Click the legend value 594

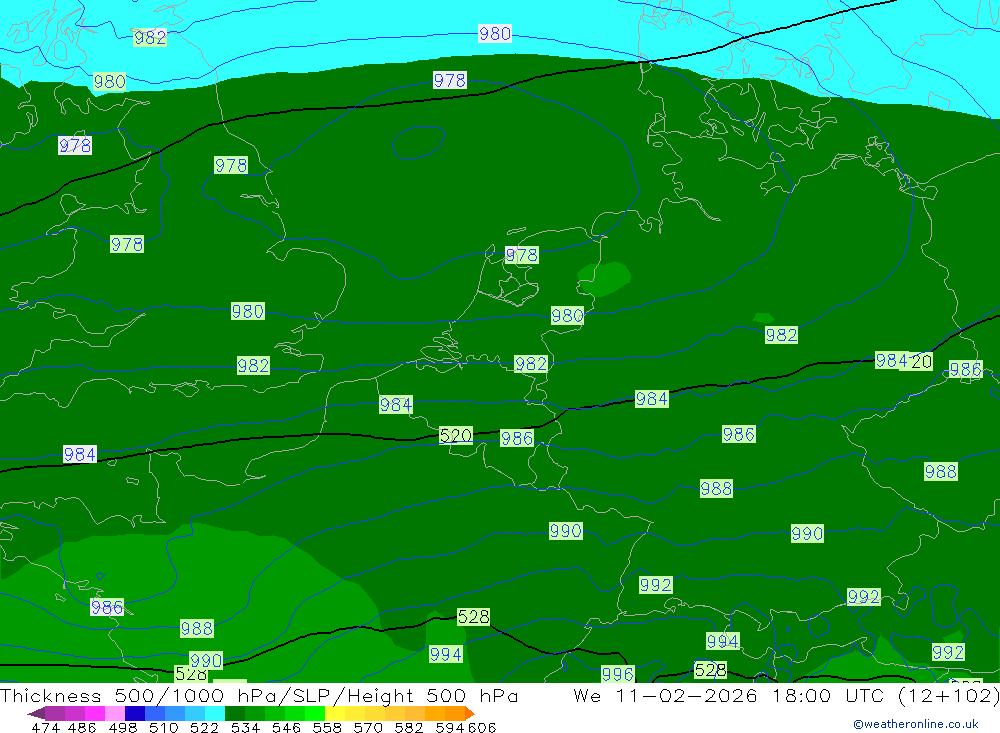point(450,727)
